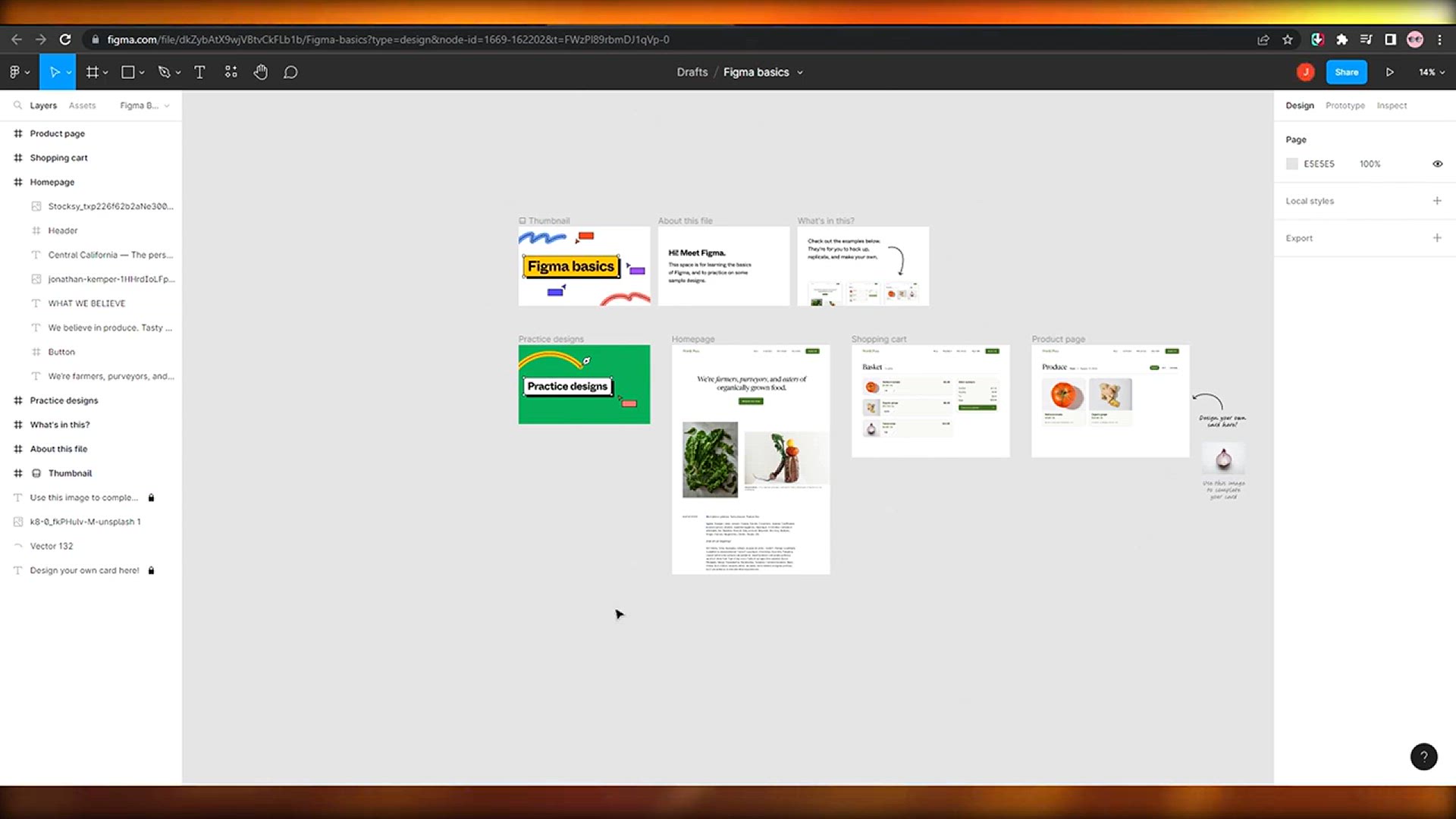Screen dimensions: 1456x819
Task: Open the Frame tool dropdown arrow
Action: point(105,73)
